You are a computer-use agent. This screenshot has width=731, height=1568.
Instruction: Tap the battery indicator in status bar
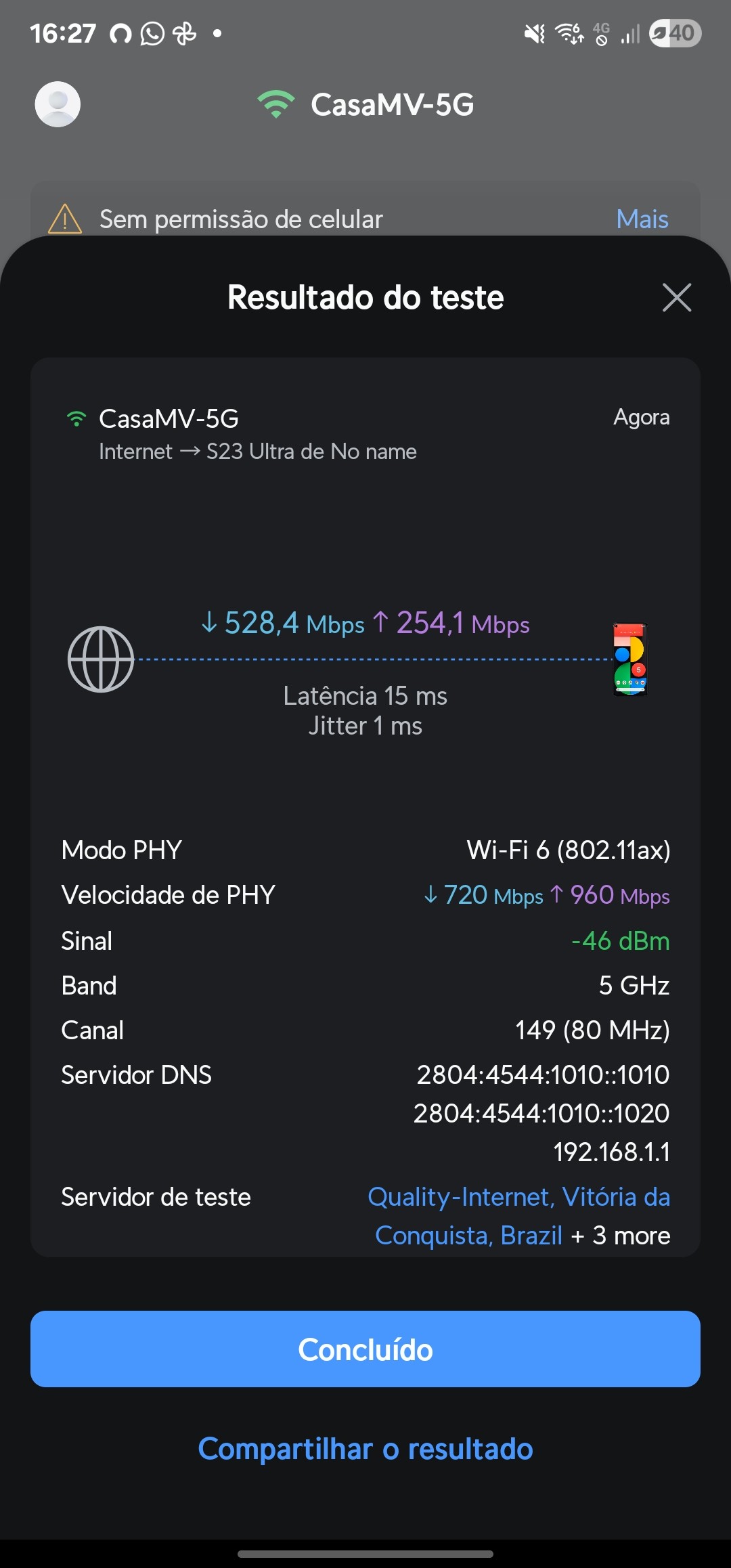pyautogui.click(x=675, y=33)
